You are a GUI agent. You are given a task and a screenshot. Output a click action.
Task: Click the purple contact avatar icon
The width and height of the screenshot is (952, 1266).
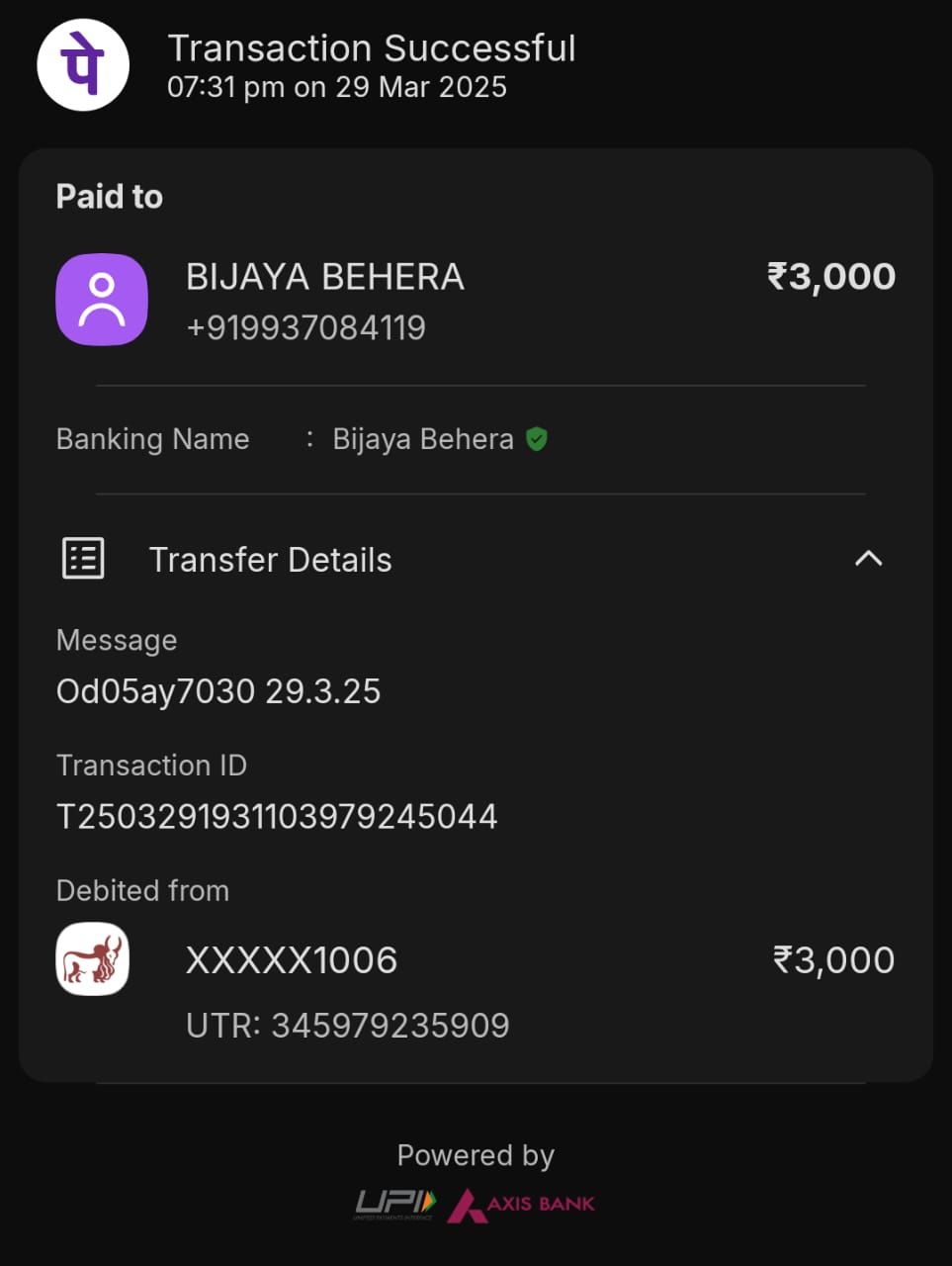pyautogui.click(x=102, y=300)
